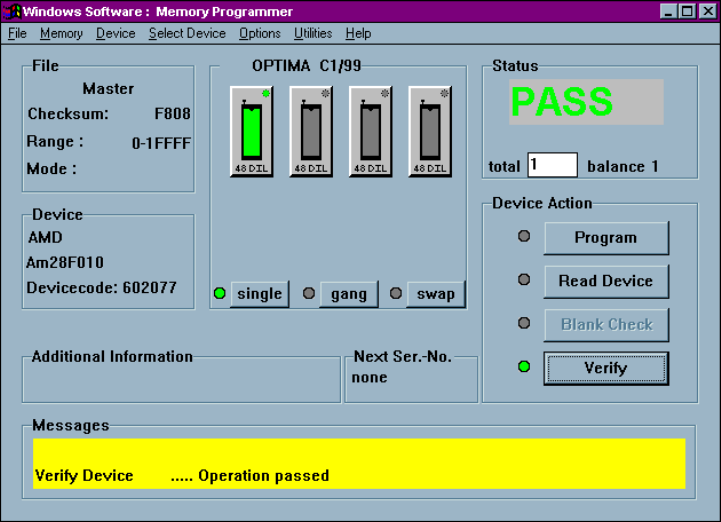Toggle swap mode on
Viewport: 721px width, 522px height.
click(435, 294)
